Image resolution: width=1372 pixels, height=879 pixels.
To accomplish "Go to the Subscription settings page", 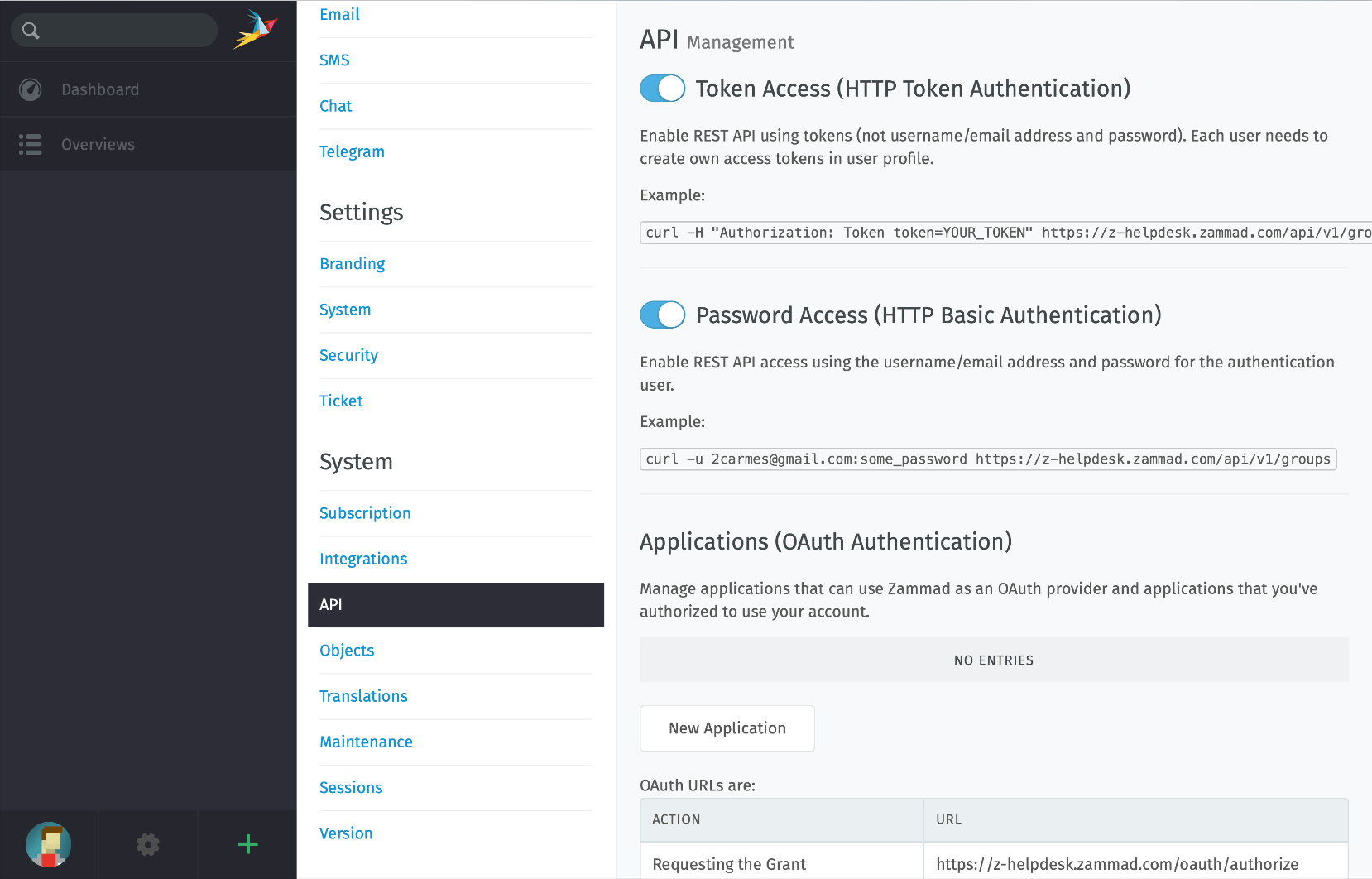I will (x=365, y=513).
